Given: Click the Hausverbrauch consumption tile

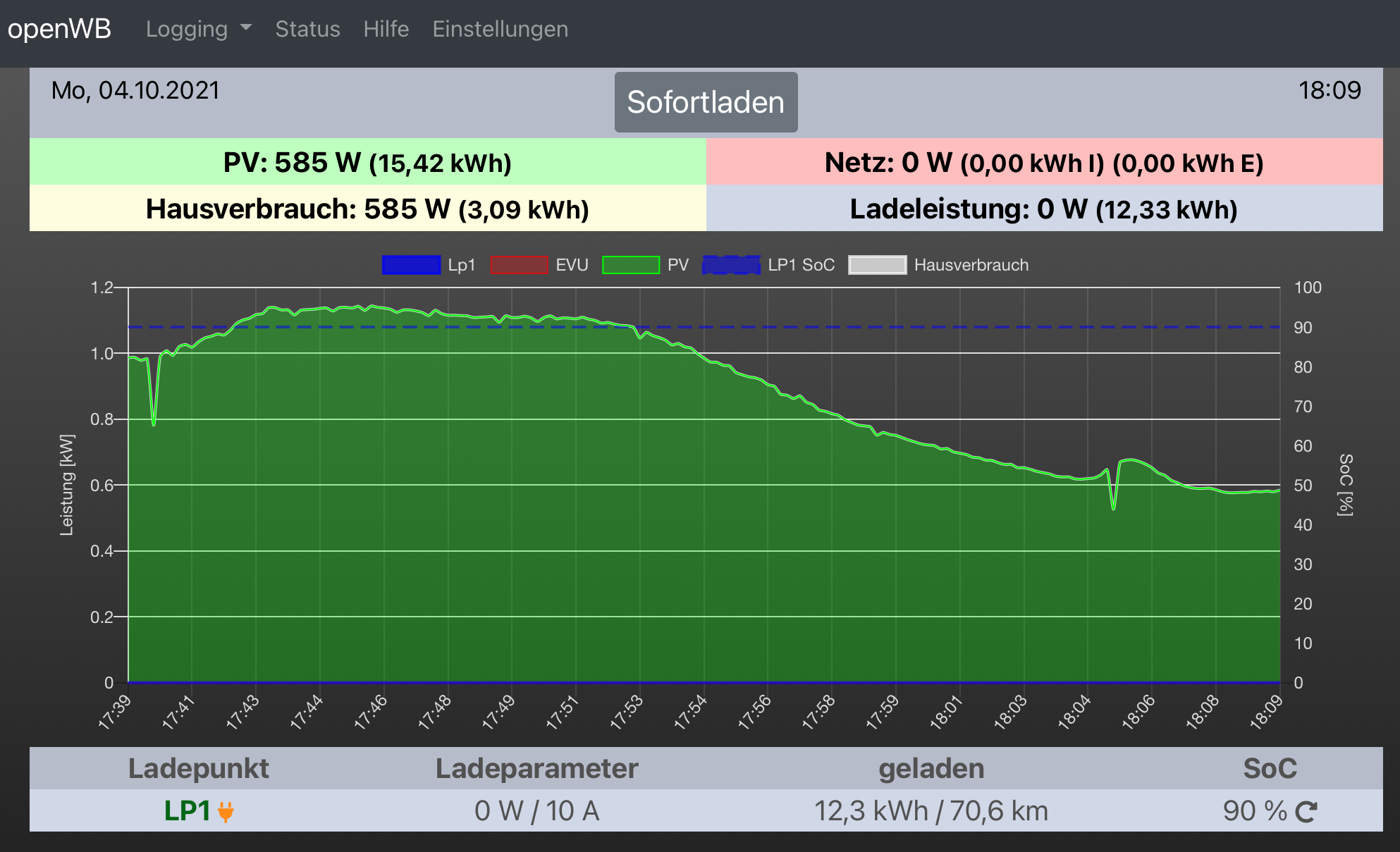Looking at the screenshot, I should (x=367, y=209).
